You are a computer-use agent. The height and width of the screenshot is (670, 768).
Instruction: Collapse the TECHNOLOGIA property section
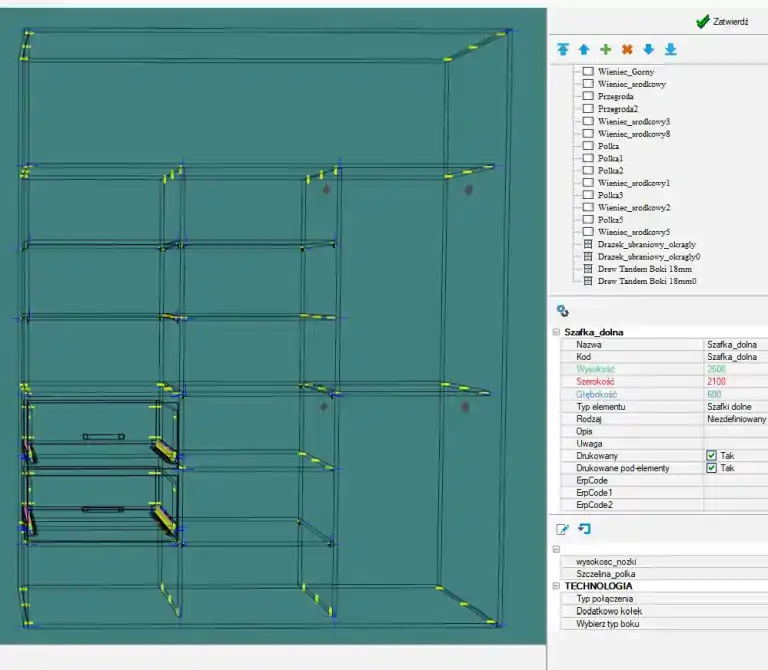(556, 586)
